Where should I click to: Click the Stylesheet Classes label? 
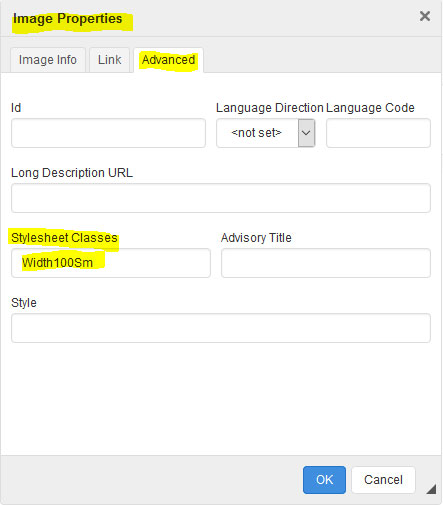coord(64,238)
